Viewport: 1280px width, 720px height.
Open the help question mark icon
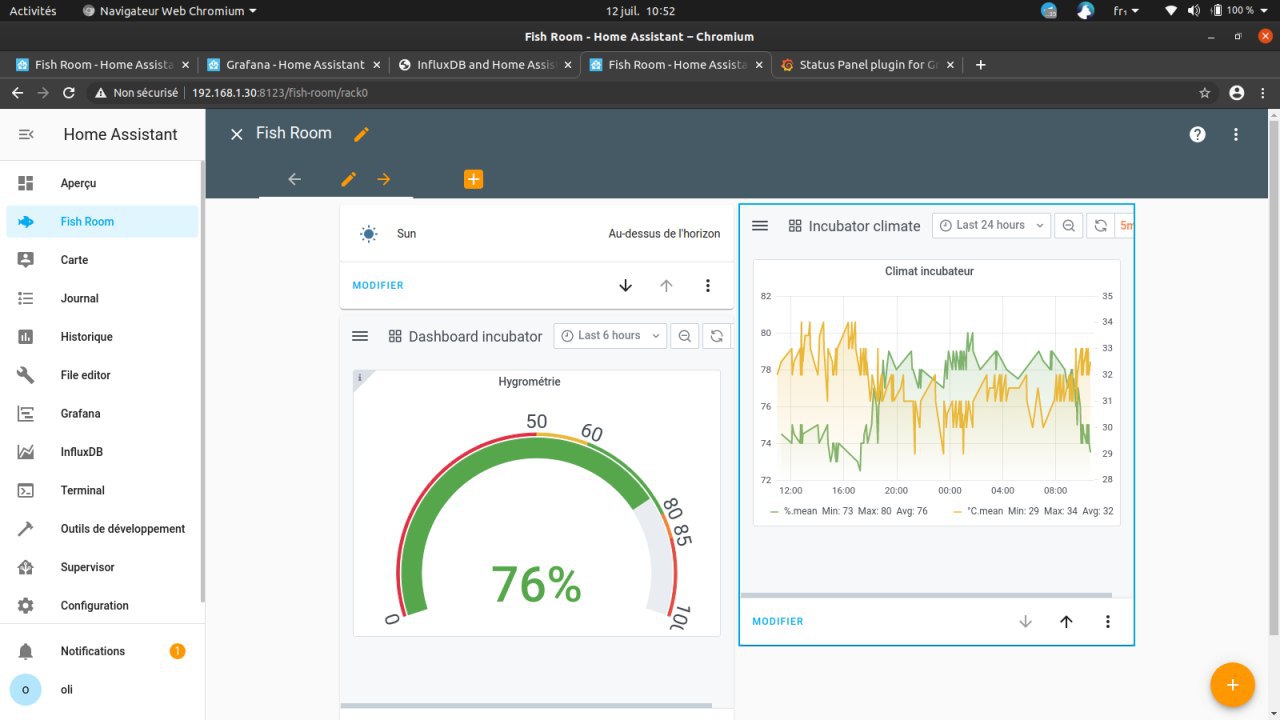(x=1197, y=134)
